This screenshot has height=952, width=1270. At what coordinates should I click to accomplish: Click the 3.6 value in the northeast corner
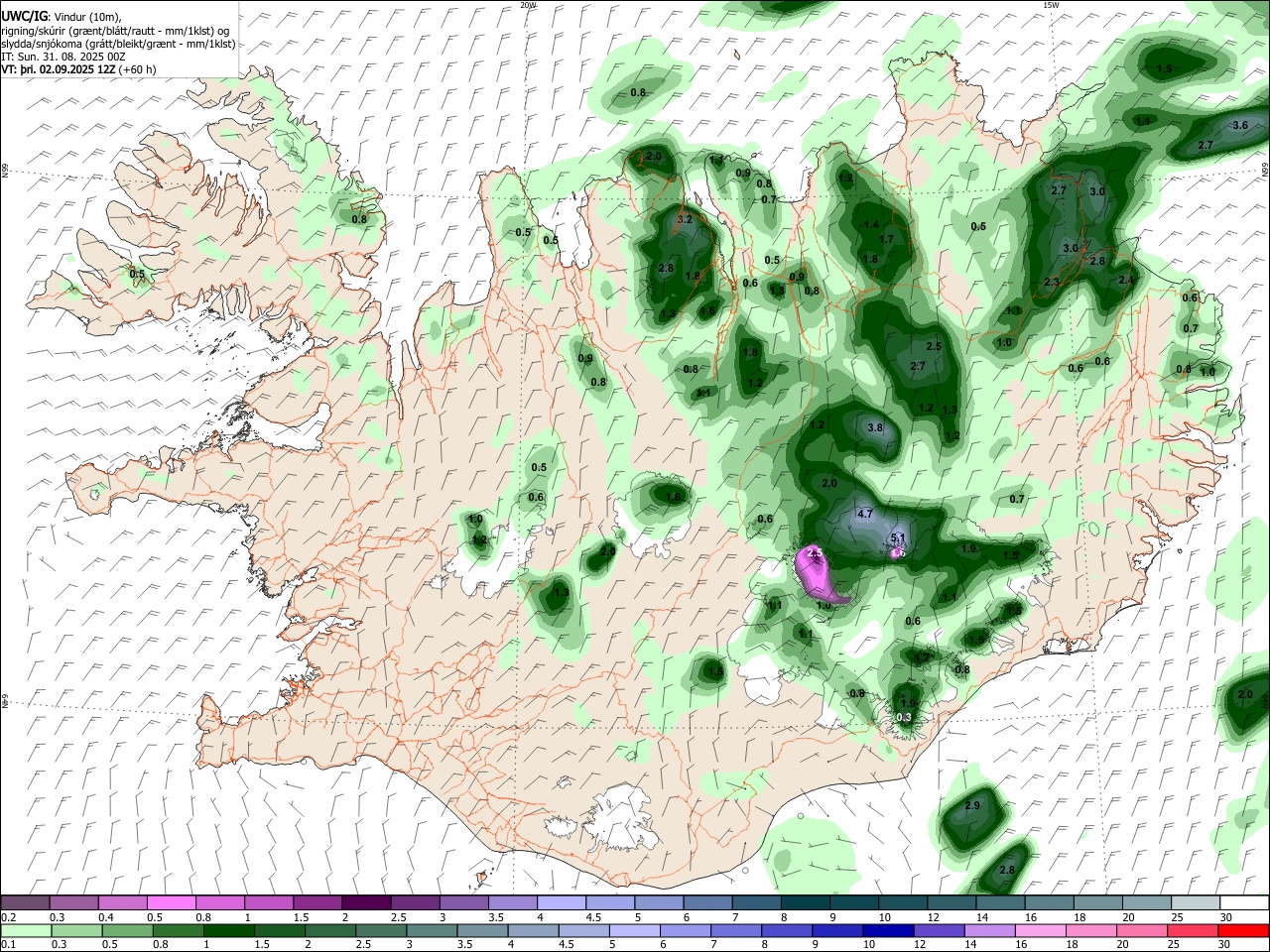click(x=1239, y=126)
